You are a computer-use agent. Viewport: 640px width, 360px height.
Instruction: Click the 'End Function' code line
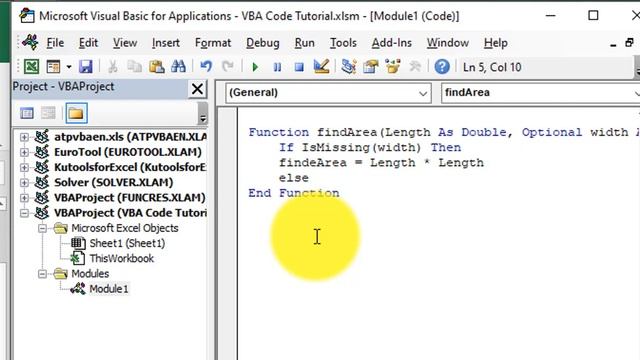coord(293,193)
